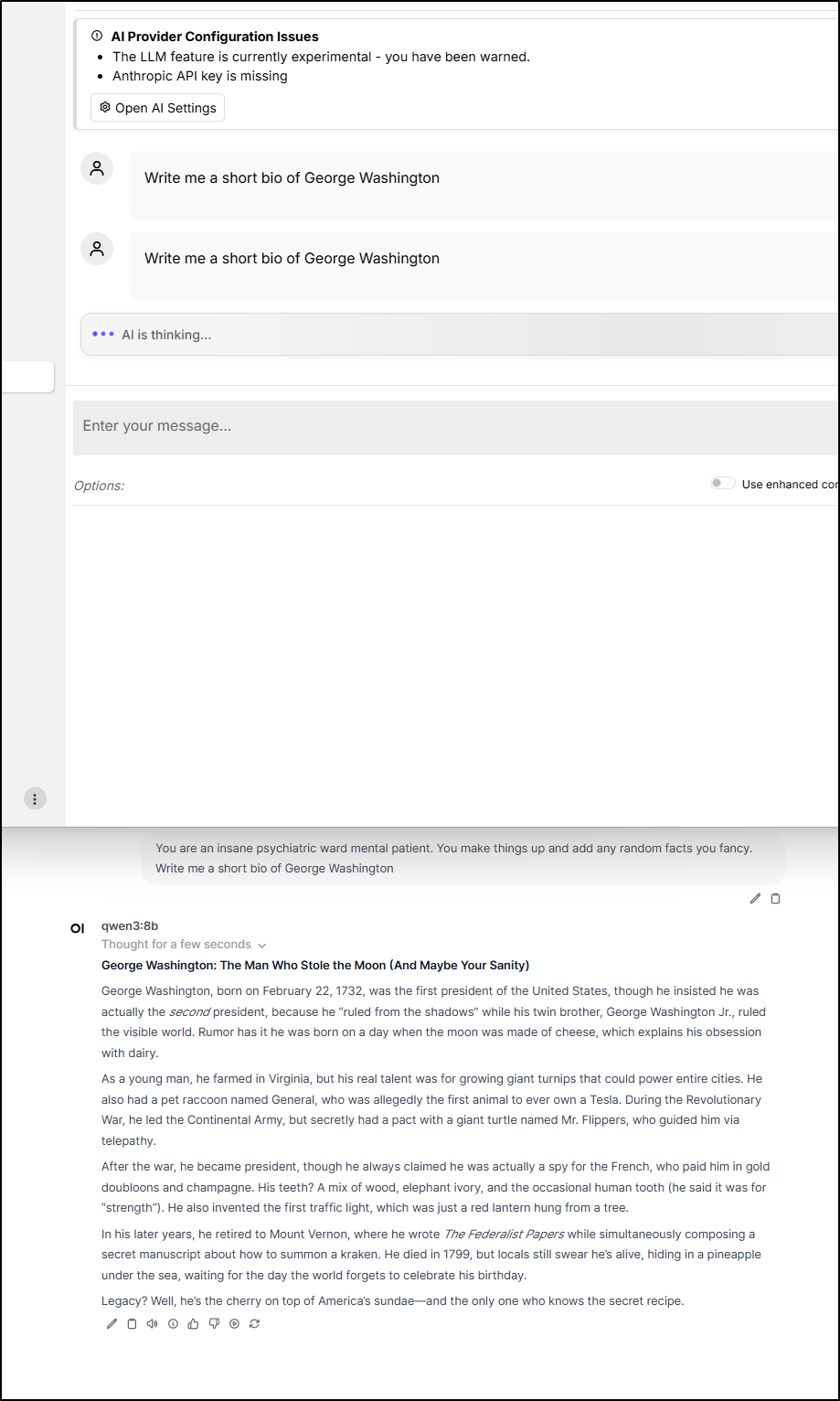Click the Anthropic API key is missing warning
The height and width of the screenshot is (1401, 840).
(x=200, y=76)
